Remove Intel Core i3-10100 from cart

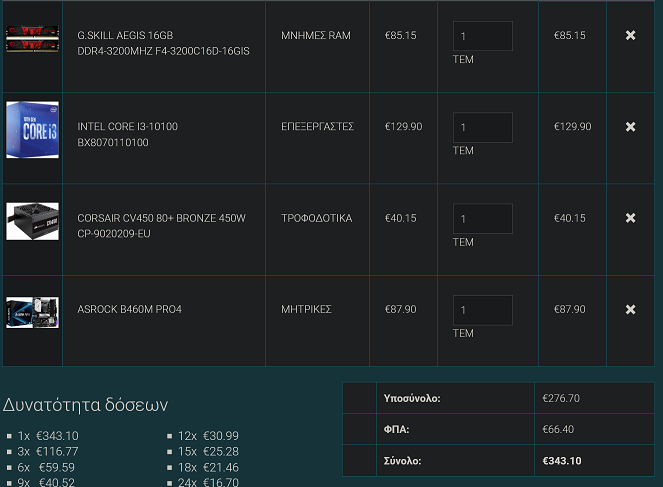pos(630,126)
